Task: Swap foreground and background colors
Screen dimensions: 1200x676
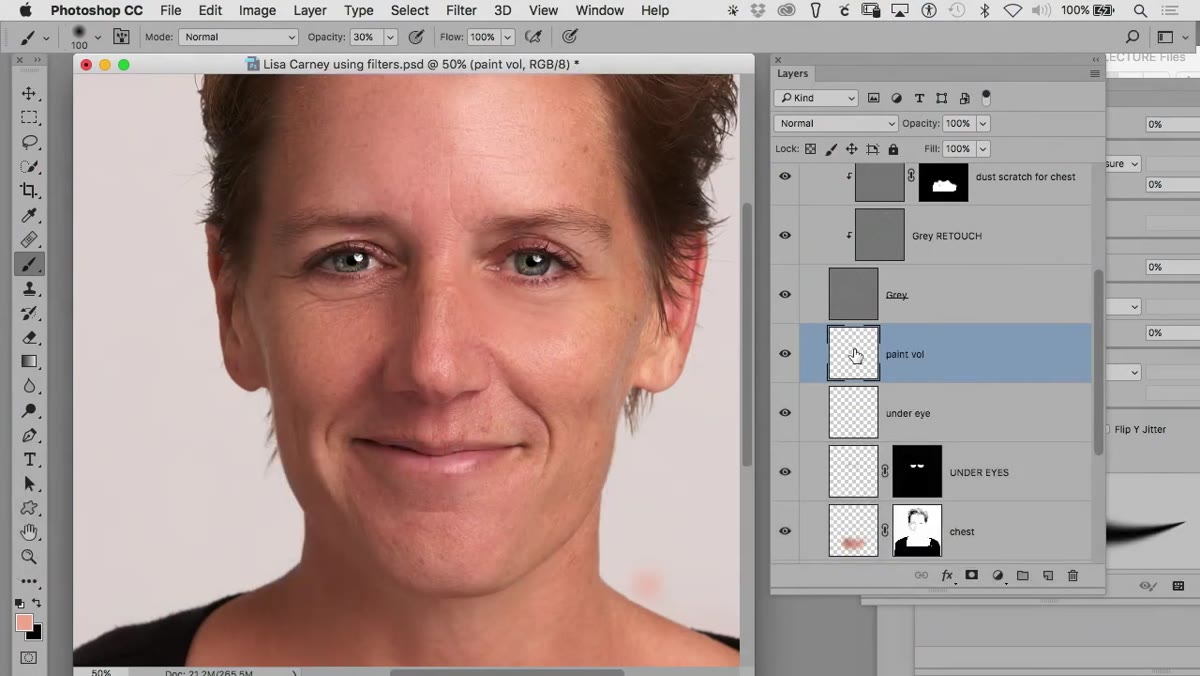Action: (37, 603)
